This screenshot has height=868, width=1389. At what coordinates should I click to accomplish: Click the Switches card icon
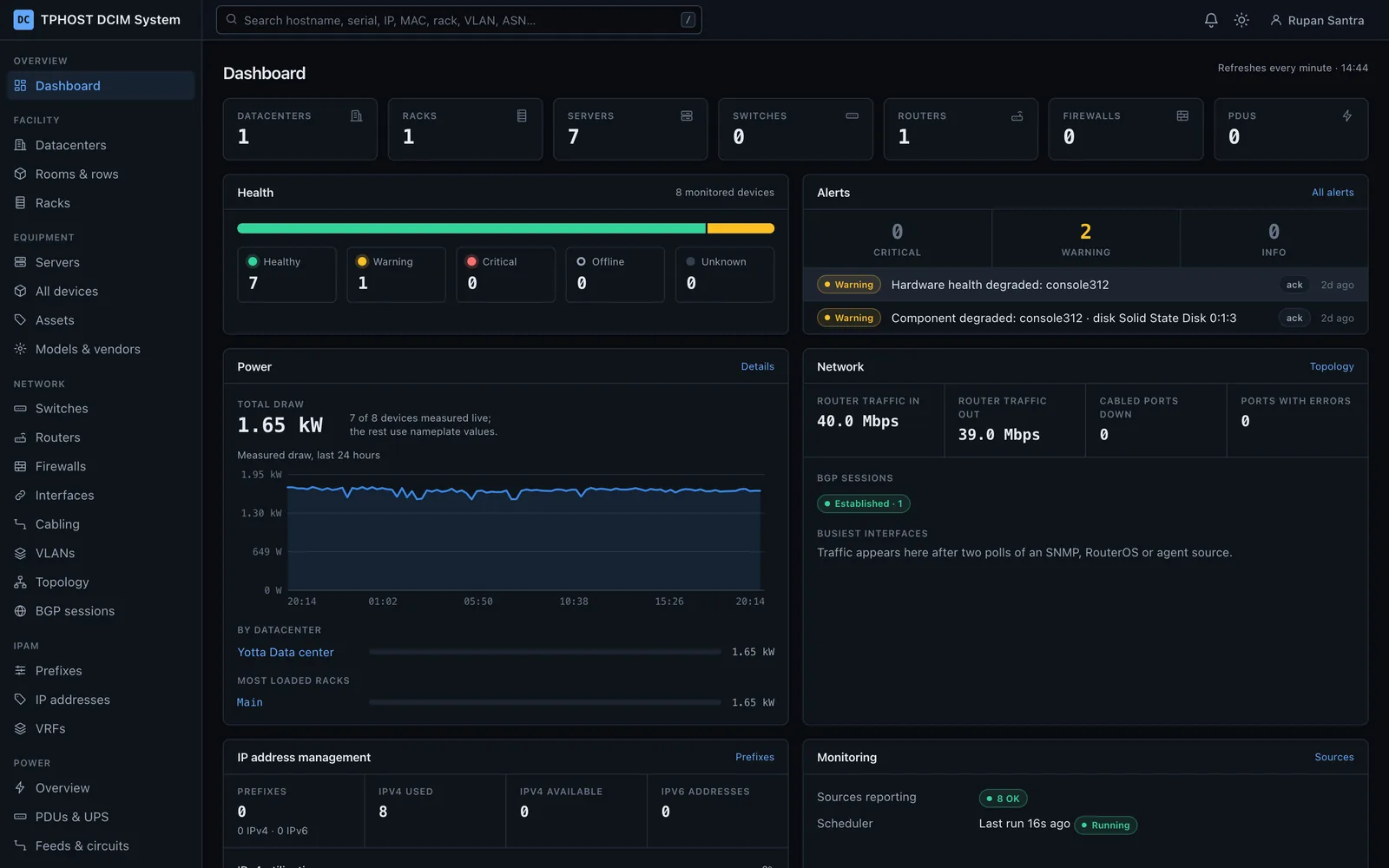[852, 115]
